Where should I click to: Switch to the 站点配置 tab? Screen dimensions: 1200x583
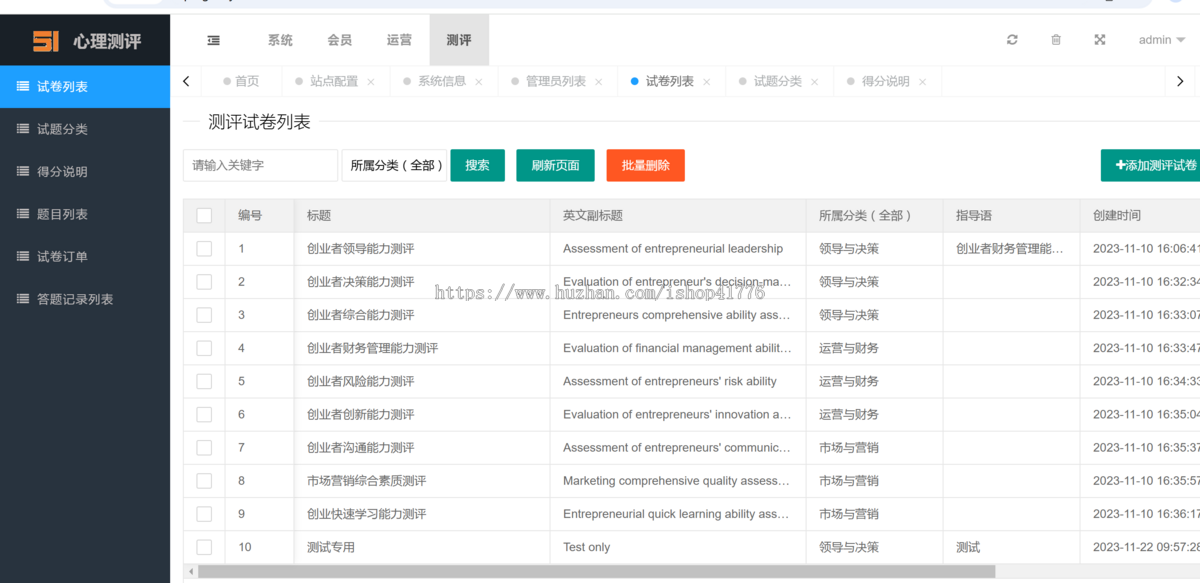tap(334, 82)
